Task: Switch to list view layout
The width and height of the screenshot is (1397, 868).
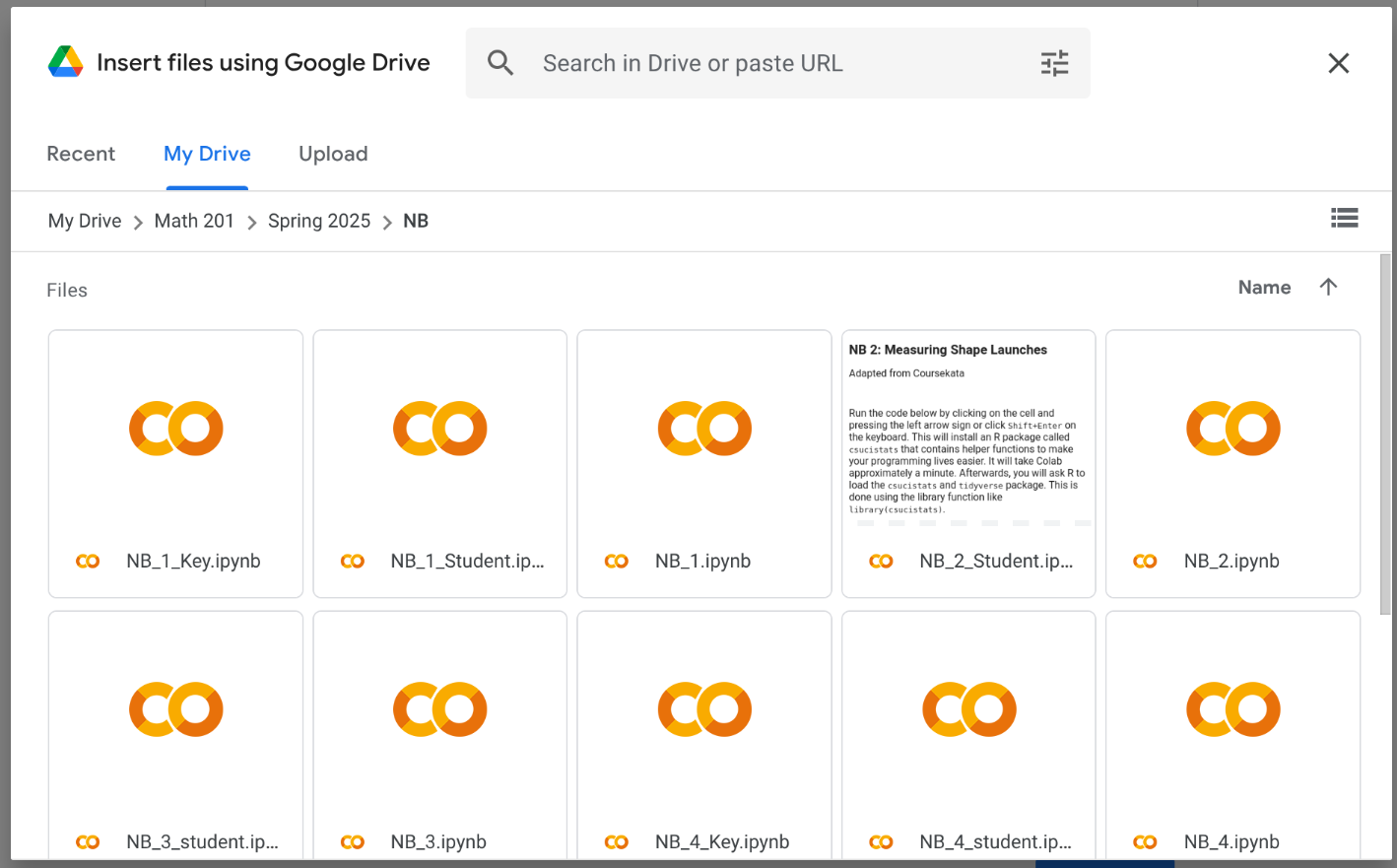Action: [x=1344, y=218]
